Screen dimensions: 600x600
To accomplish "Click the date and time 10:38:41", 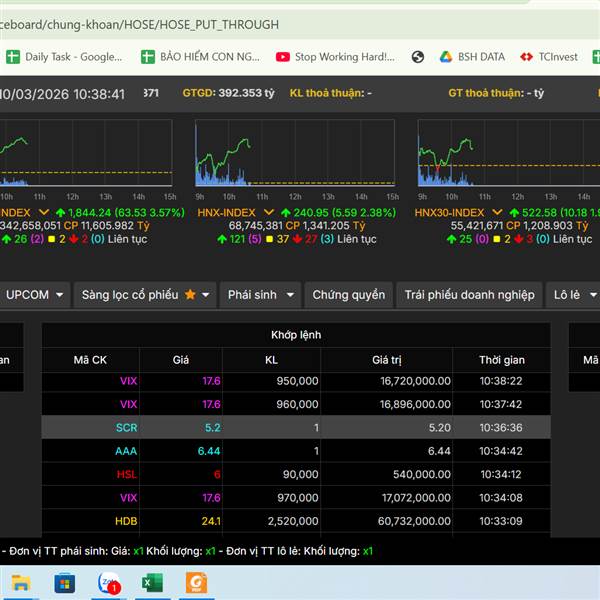I will [62, 95].
